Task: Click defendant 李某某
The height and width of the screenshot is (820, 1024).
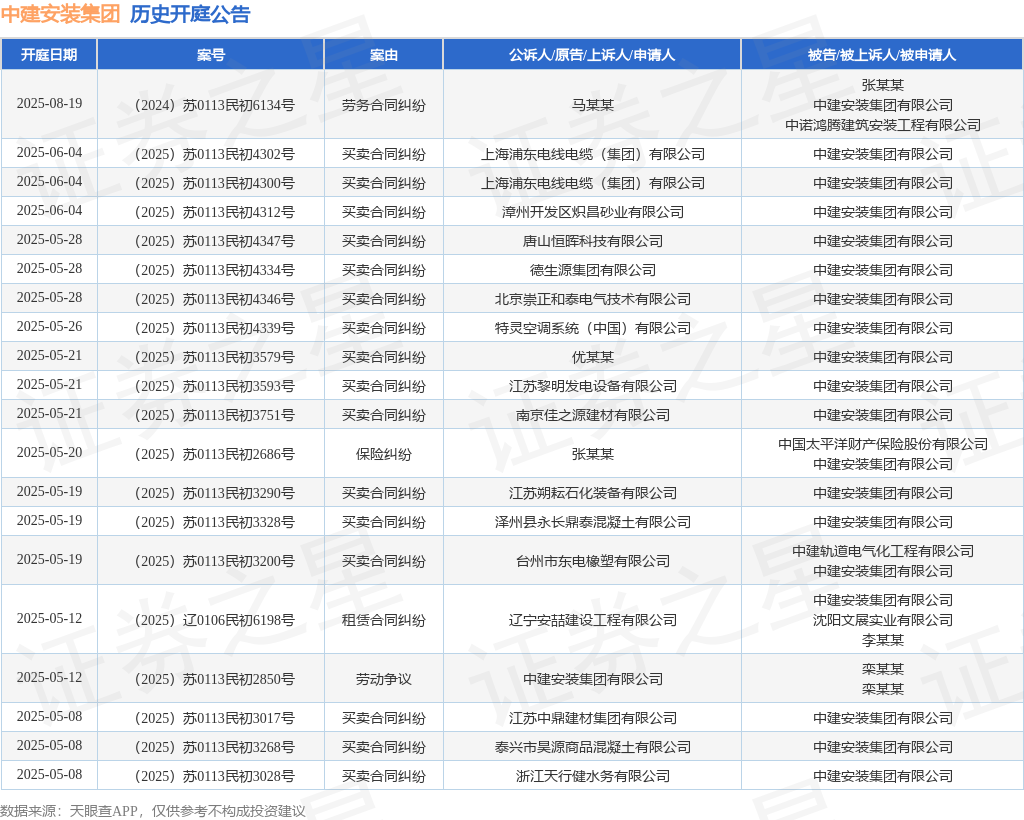Action: point(882,640)
